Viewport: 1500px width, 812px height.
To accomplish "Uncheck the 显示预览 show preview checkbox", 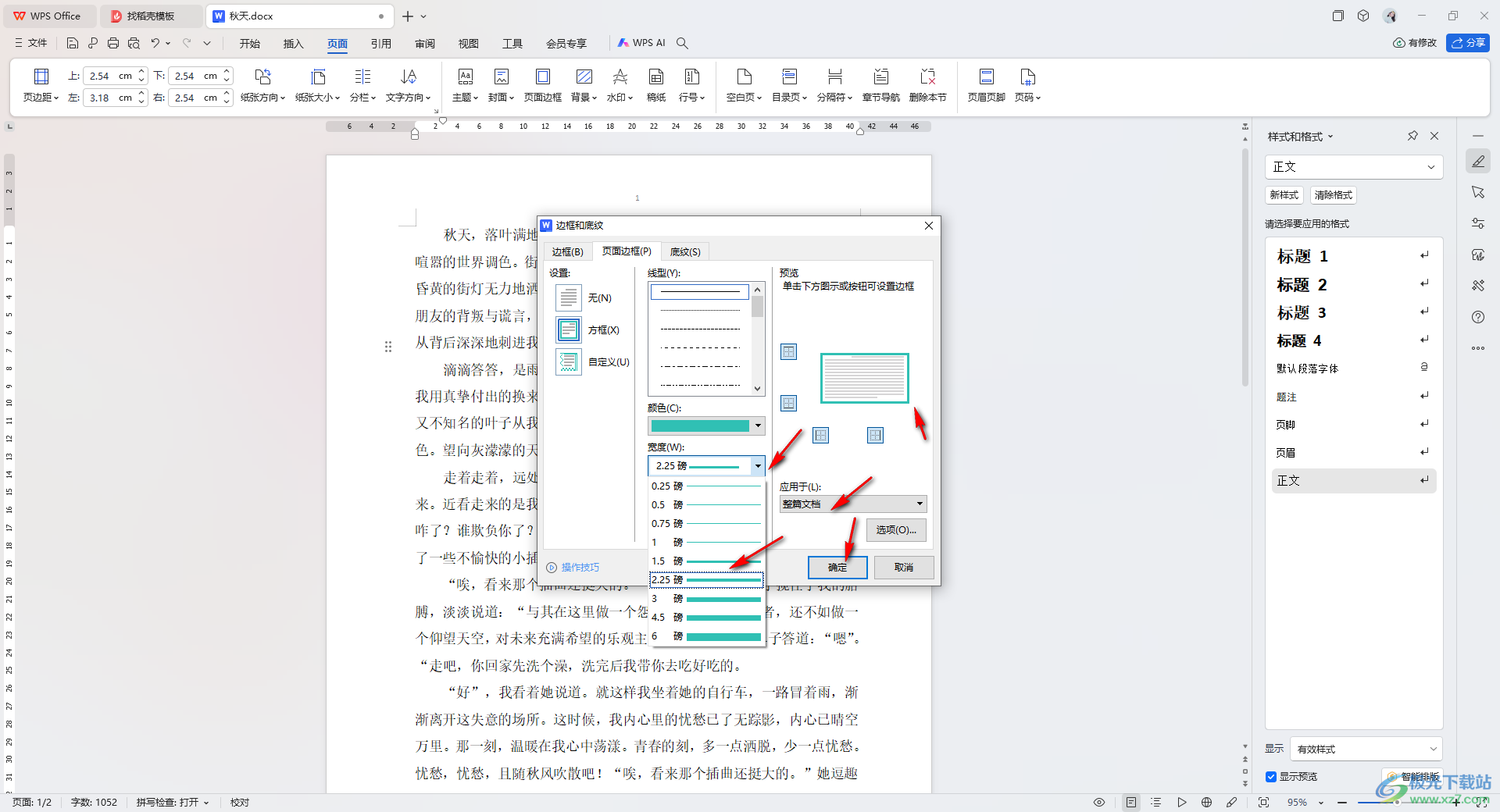I will [x=1271, y=776].
